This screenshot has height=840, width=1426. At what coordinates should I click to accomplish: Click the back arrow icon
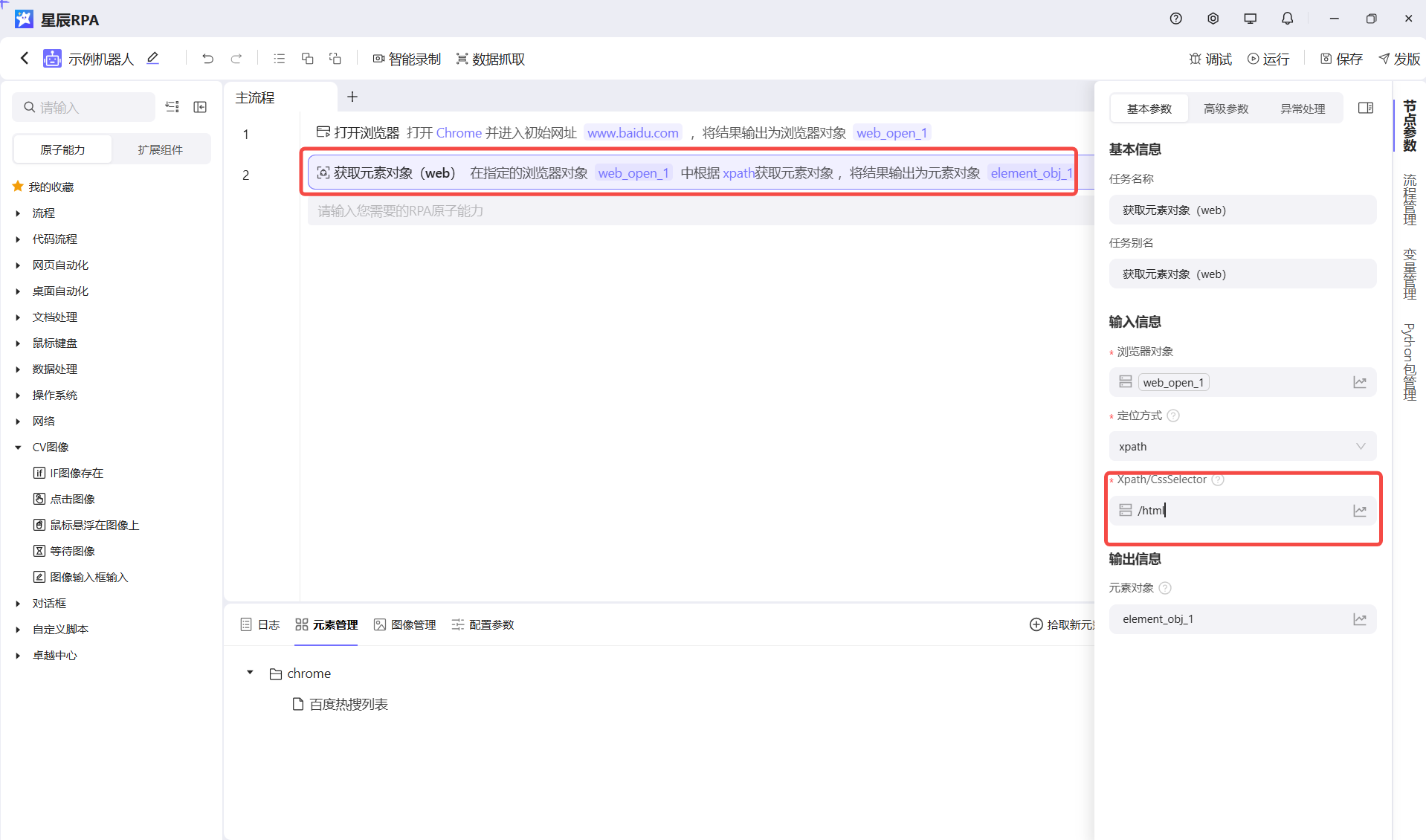pos(25,58)
